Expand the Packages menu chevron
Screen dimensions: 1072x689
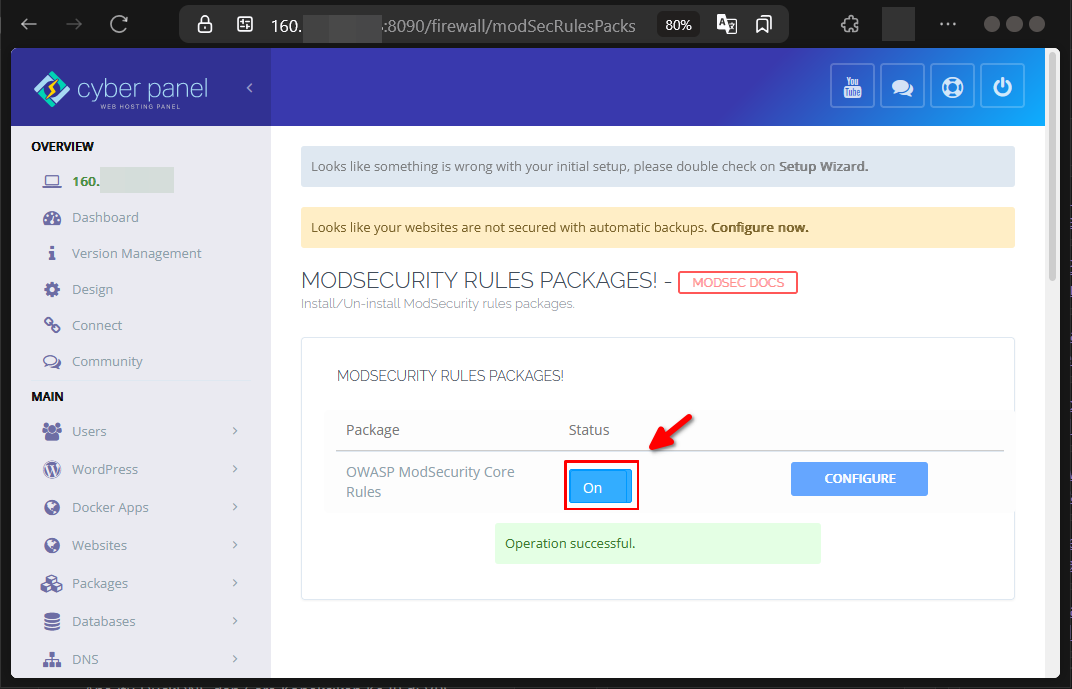(234, 582)
